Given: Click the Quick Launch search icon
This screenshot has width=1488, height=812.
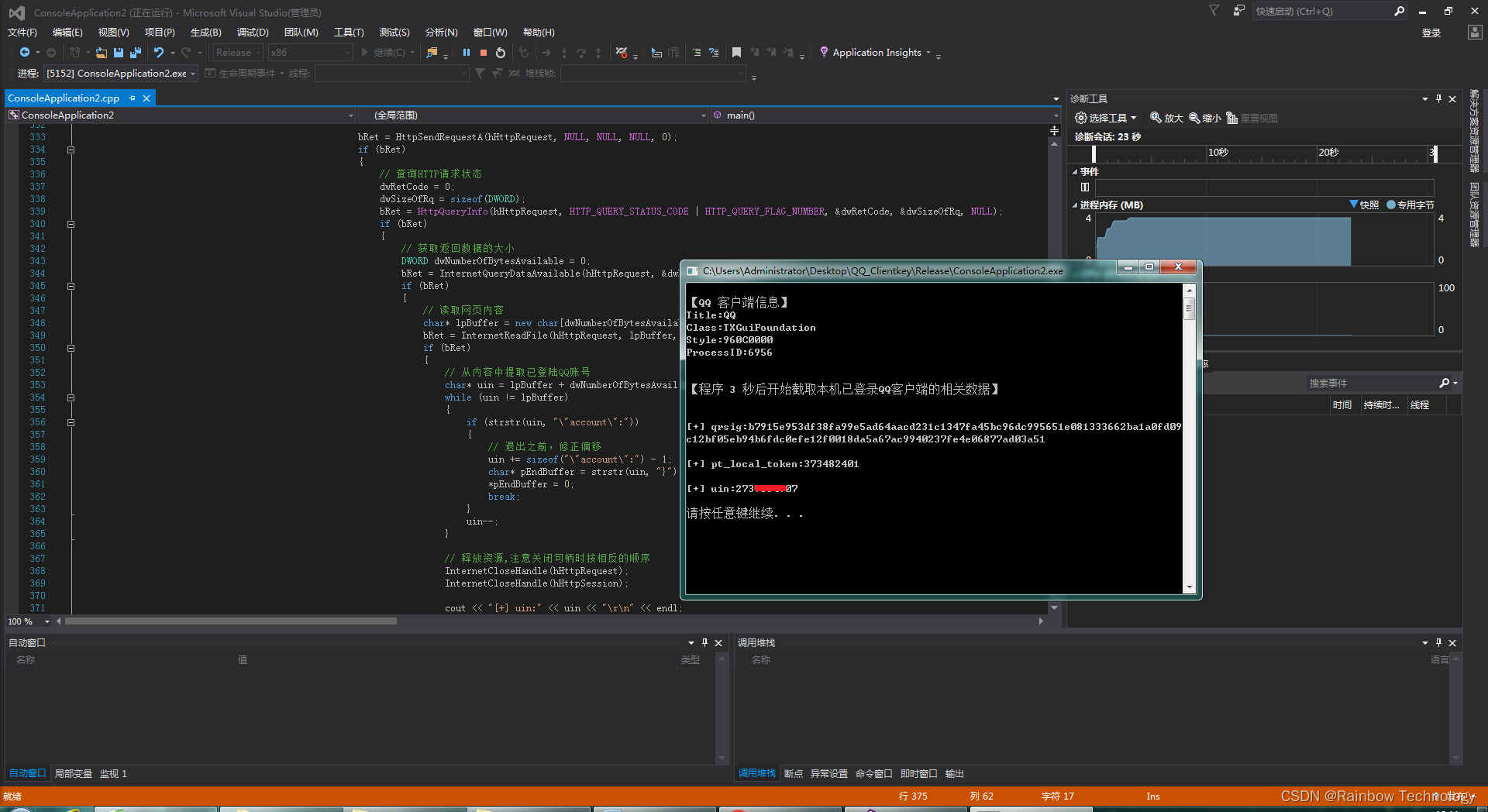Looking at the screenshot, I should point(1399,11).
